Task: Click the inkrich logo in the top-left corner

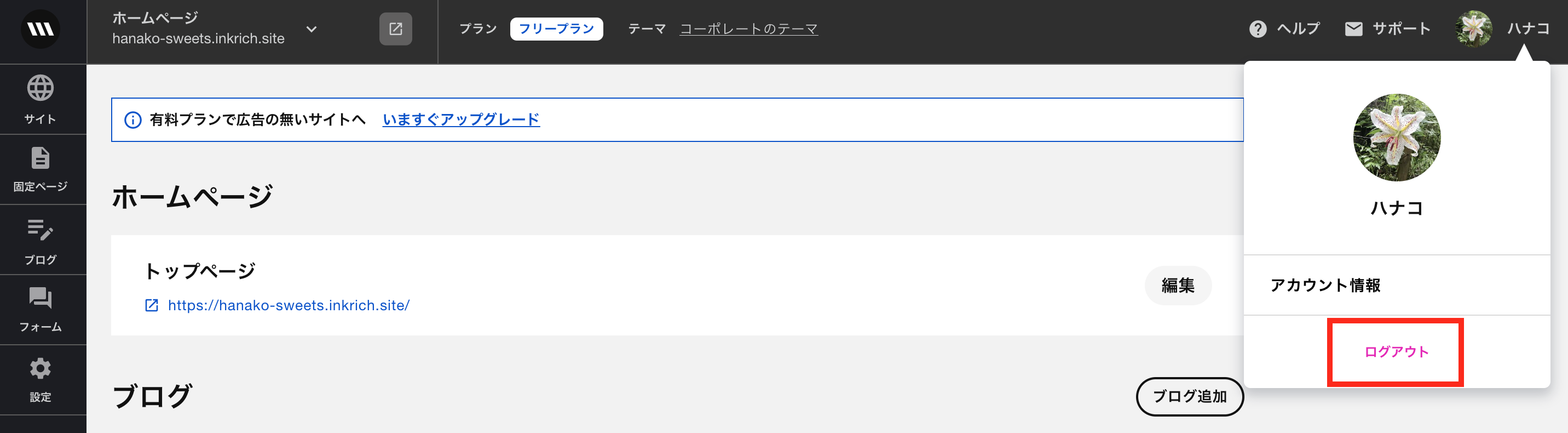Action: click(40, 29)
